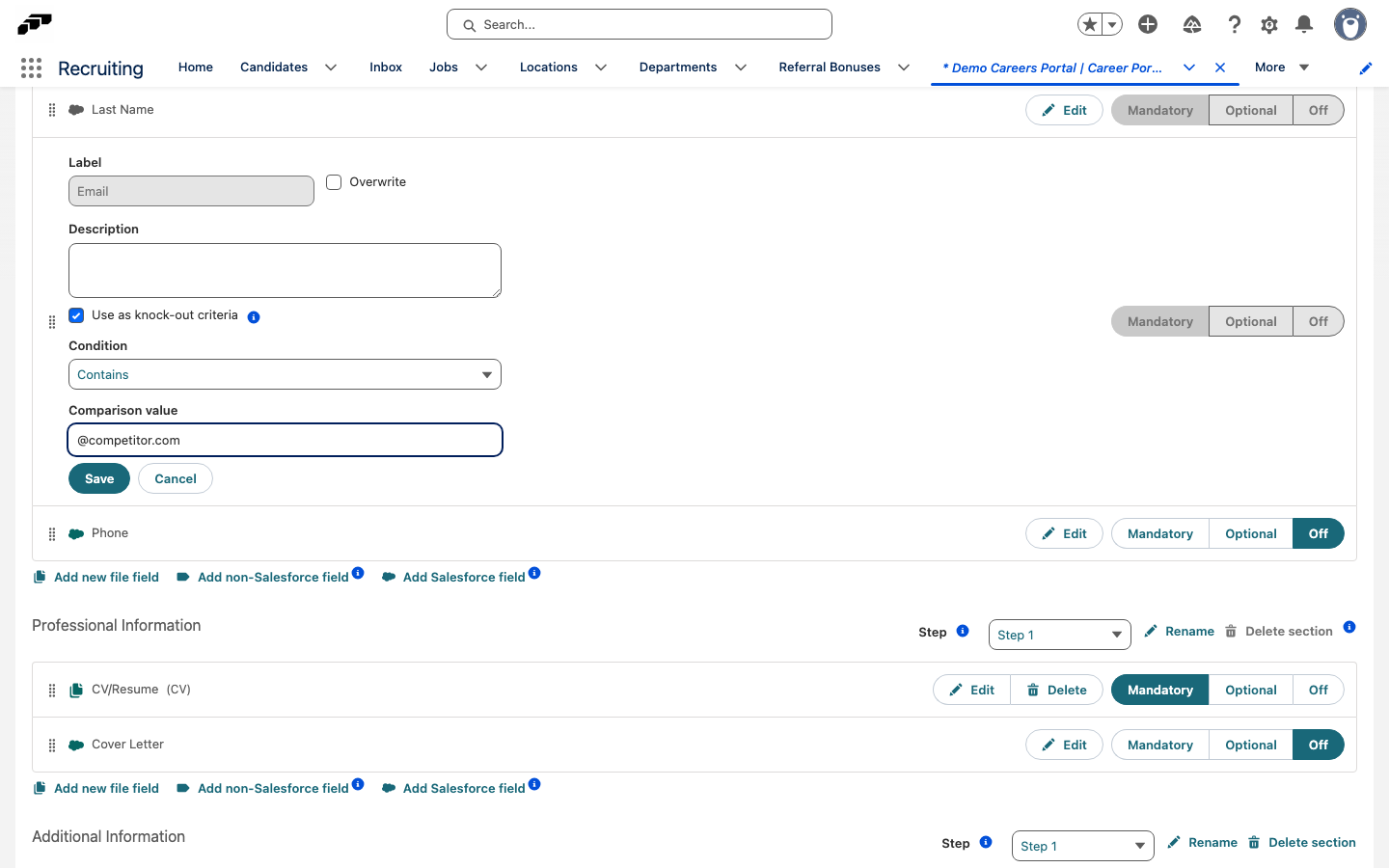Click the global create plus icon

pyautogui.click(x=1148, y=24)
